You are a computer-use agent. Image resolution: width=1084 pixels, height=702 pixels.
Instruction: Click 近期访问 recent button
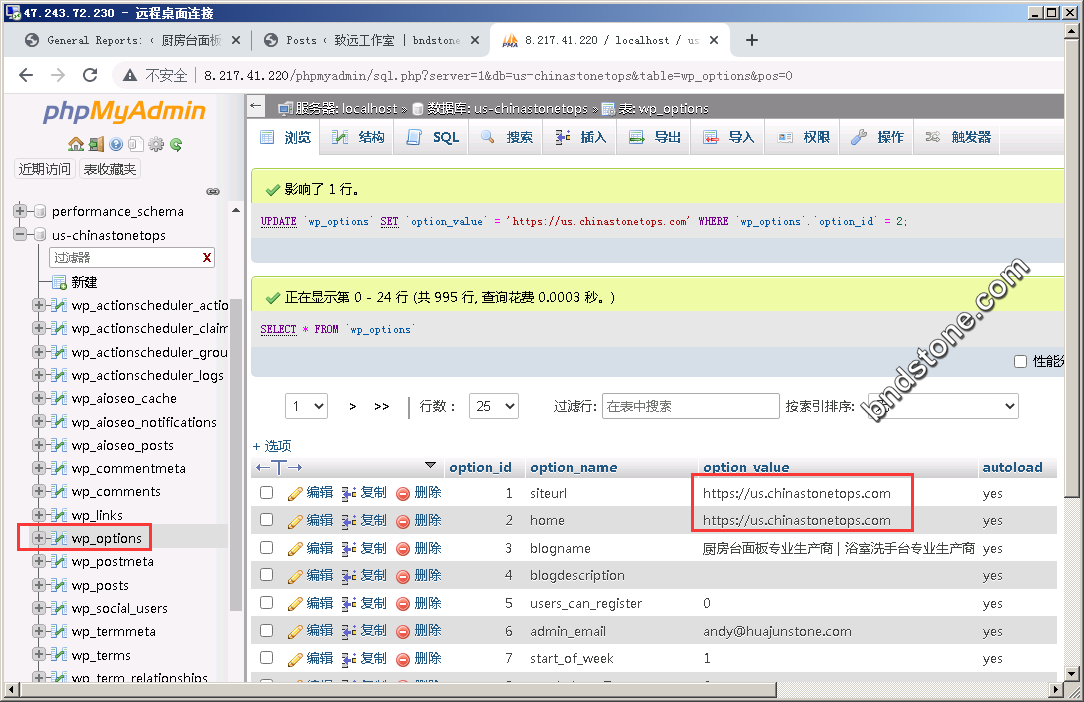point(44,169)
